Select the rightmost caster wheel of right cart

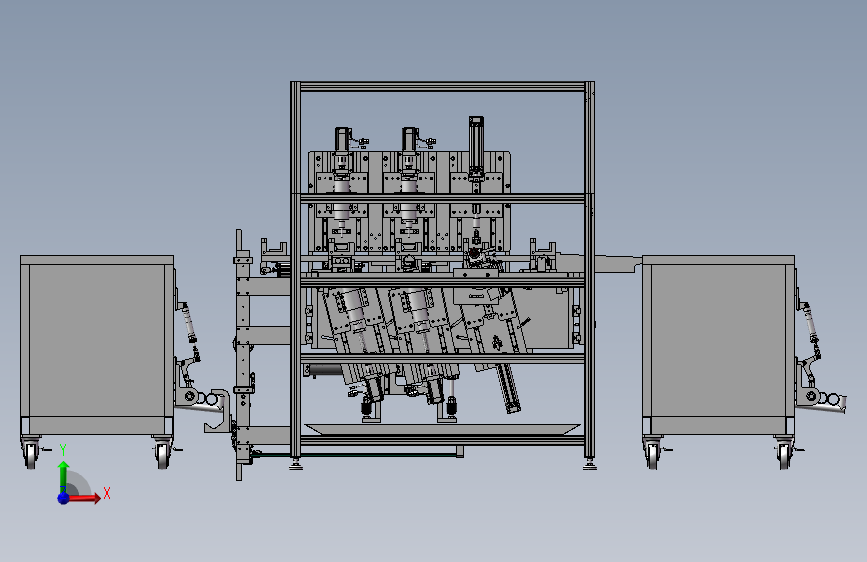click(x=785, y=455)
